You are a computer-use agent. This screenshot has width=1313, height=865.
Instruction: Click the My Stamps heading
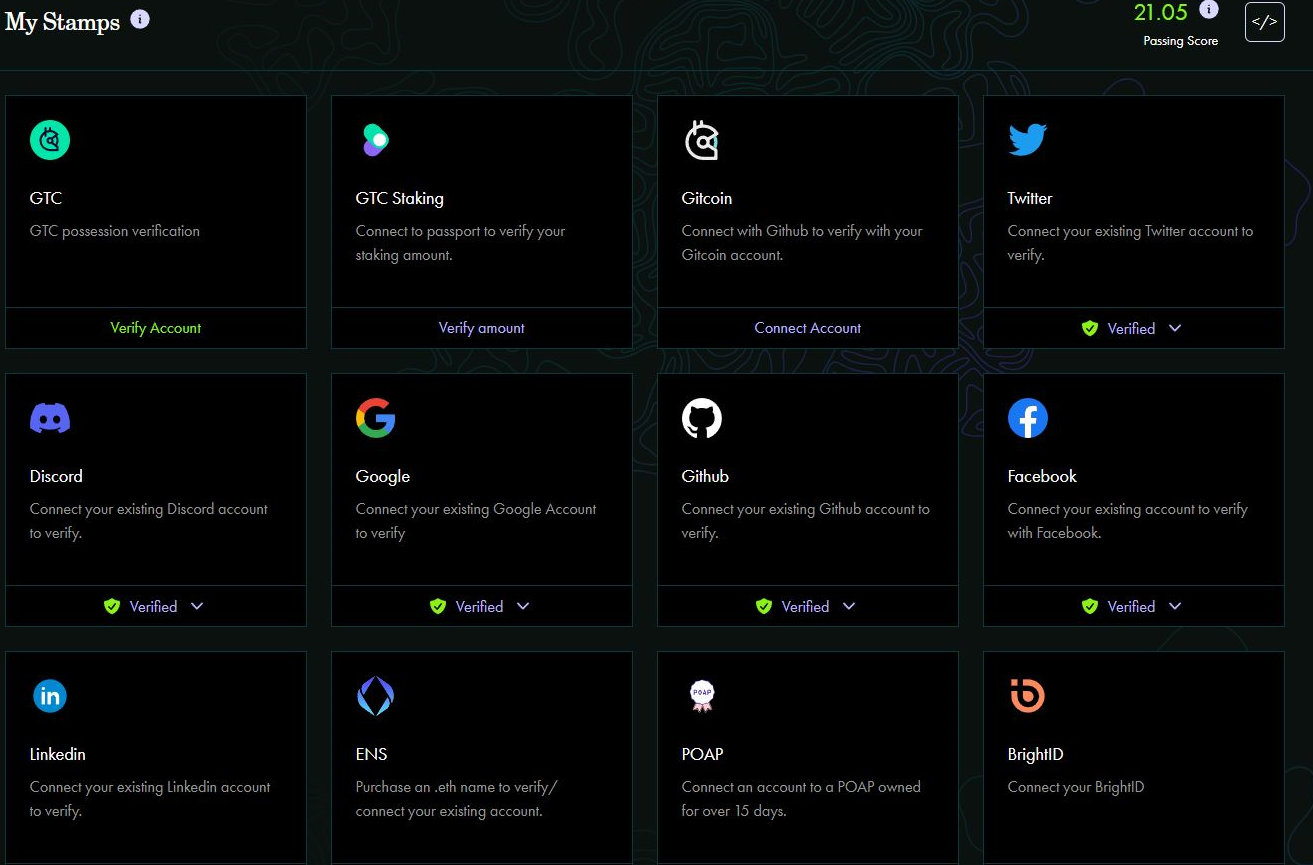click(x=63, y=22)
